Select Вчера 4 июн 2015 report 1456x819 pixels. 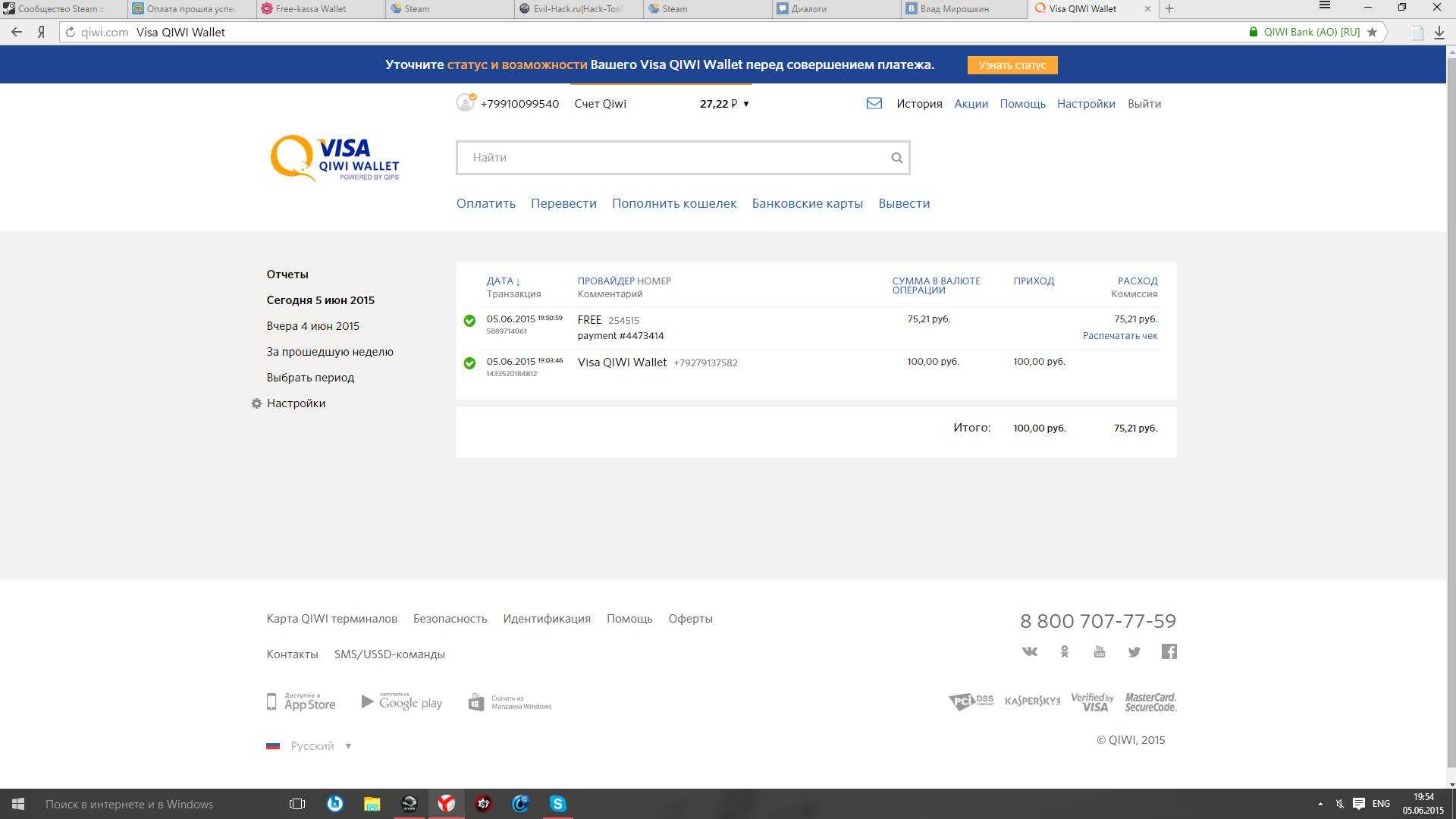312,326
